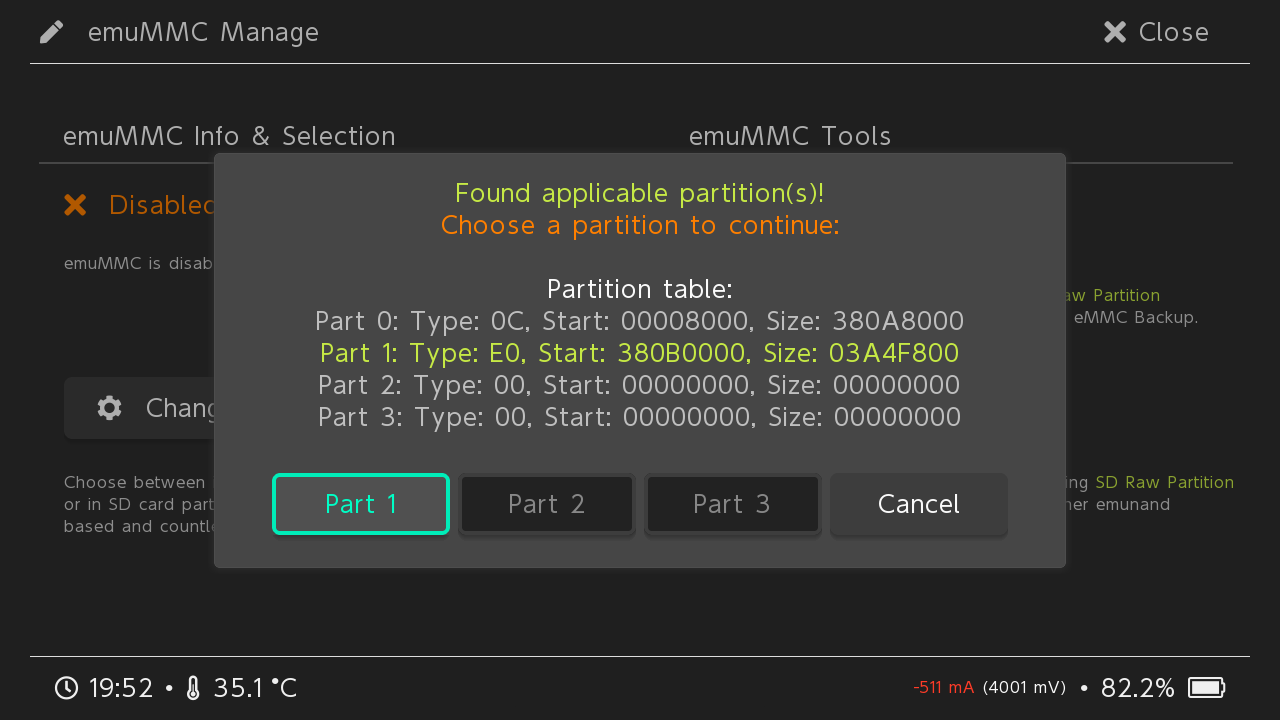Click the 'Choose a partition to continue:' text
The width and height of the screenshot is (1280, 720).
click(640, 225)
